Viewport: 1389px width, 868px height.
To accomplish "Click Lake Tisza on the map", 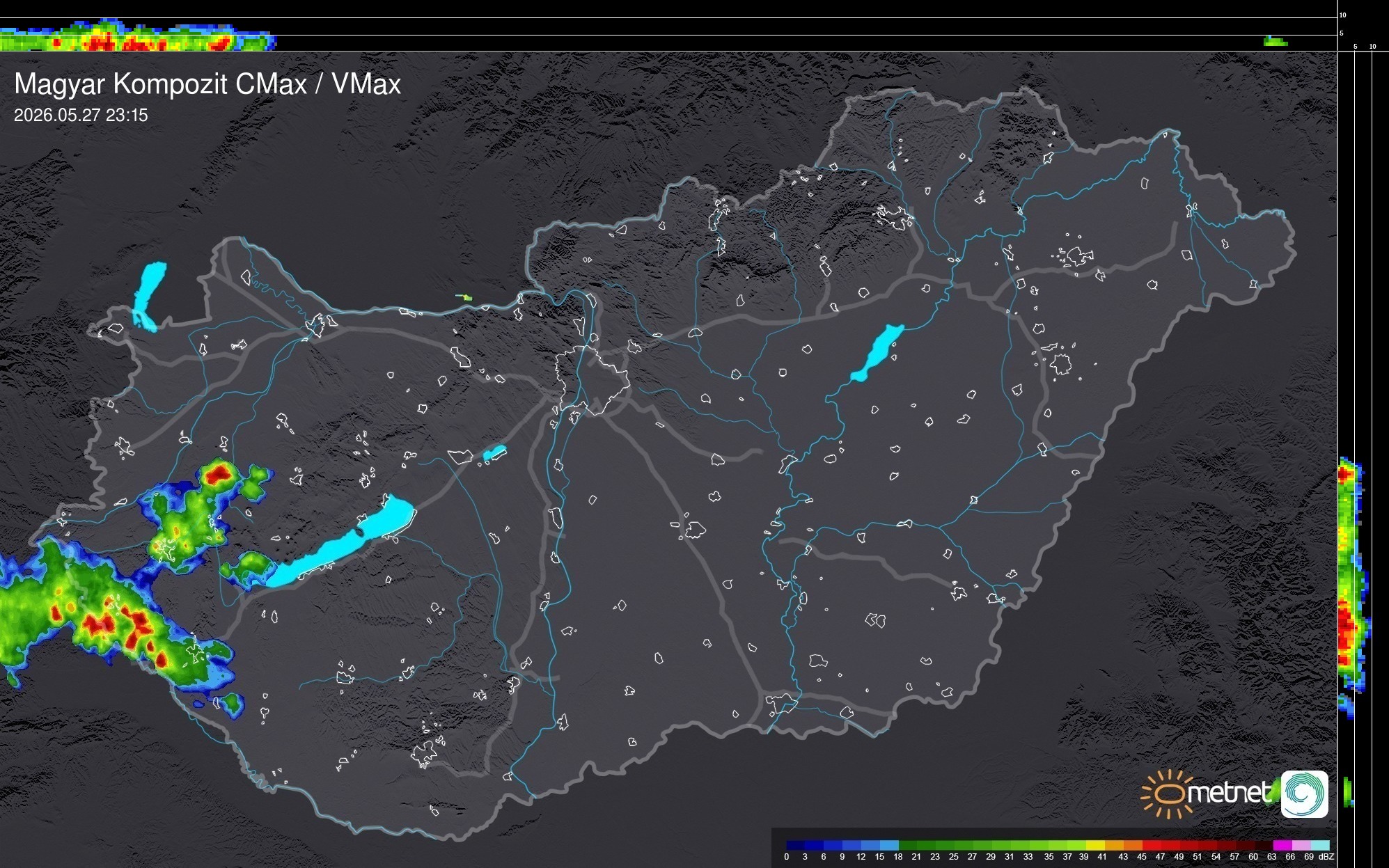I will pos(877,353).
